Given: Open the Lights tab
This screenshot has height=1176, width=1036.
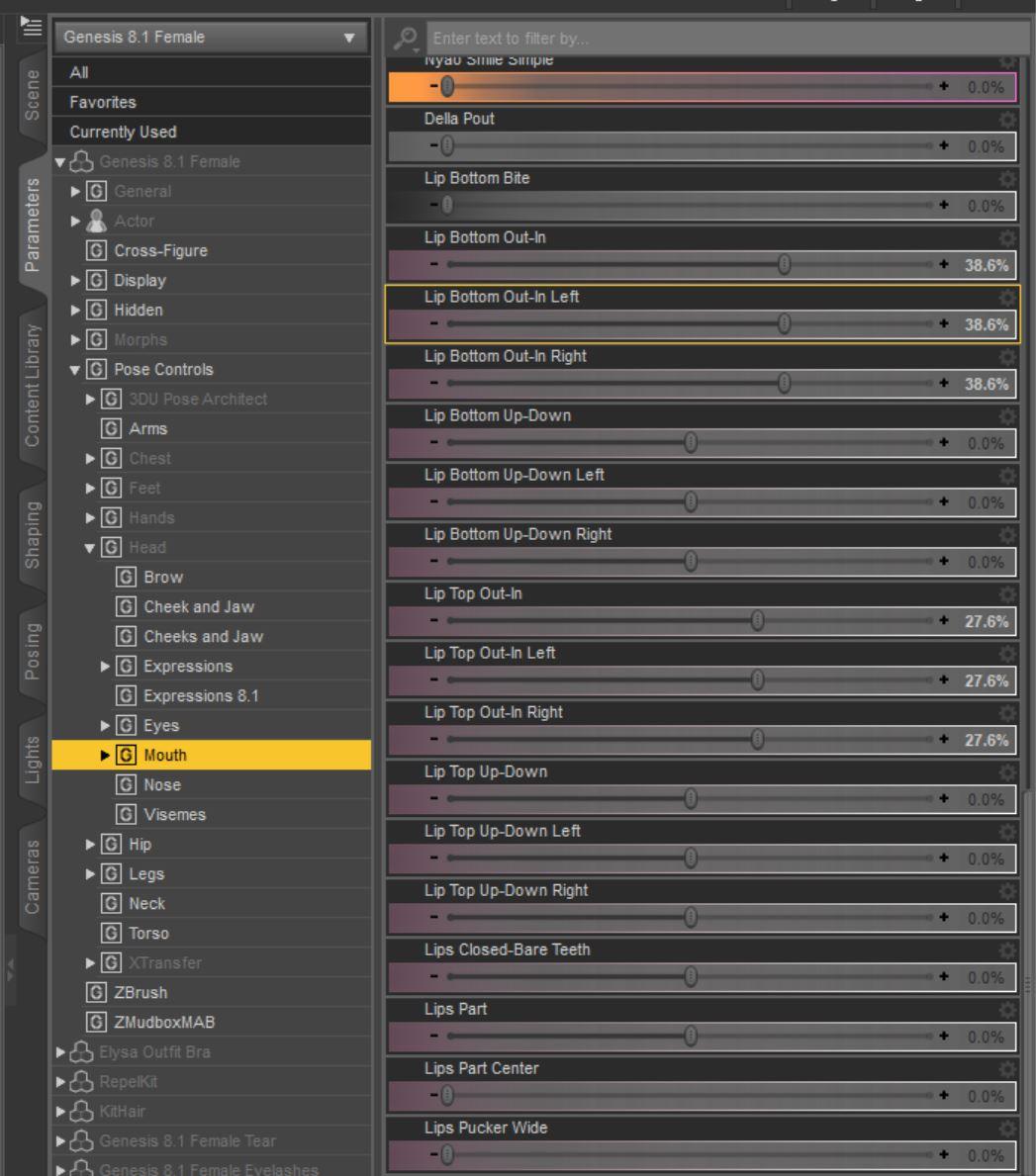Looking at the screenshot, I should (33, 760).
